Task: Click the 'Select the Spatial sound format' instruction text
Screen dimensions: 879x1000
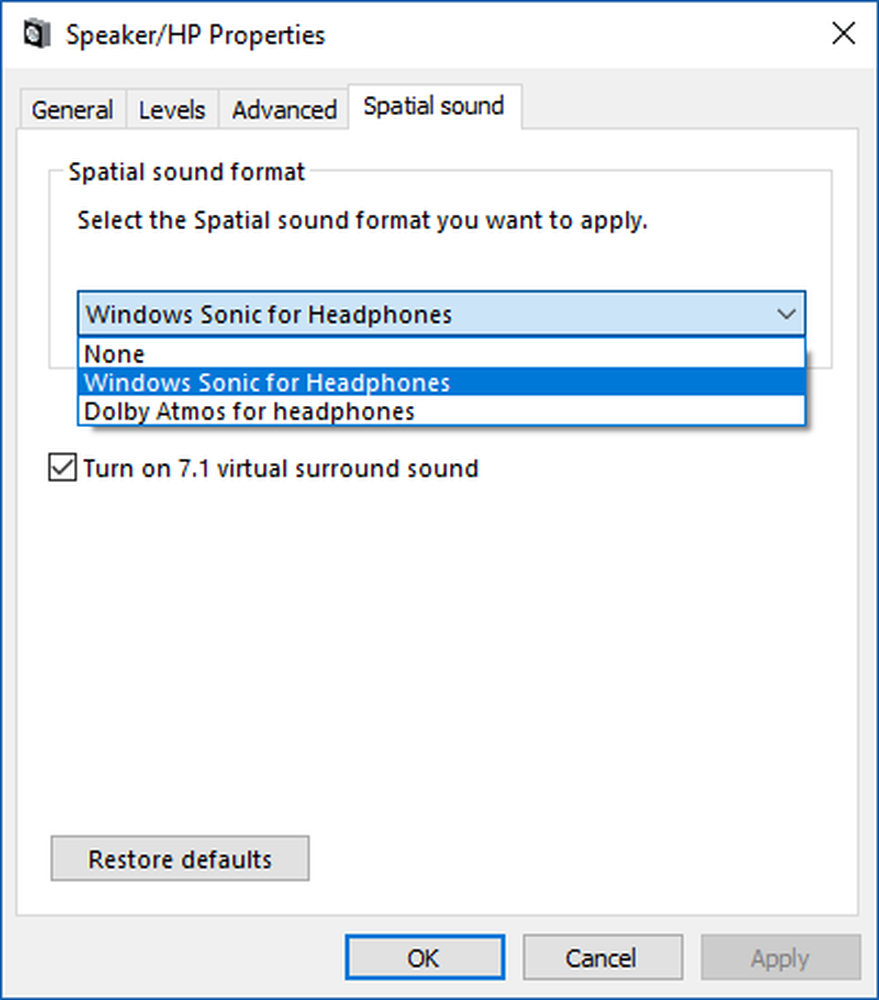Action: point(363,220)
